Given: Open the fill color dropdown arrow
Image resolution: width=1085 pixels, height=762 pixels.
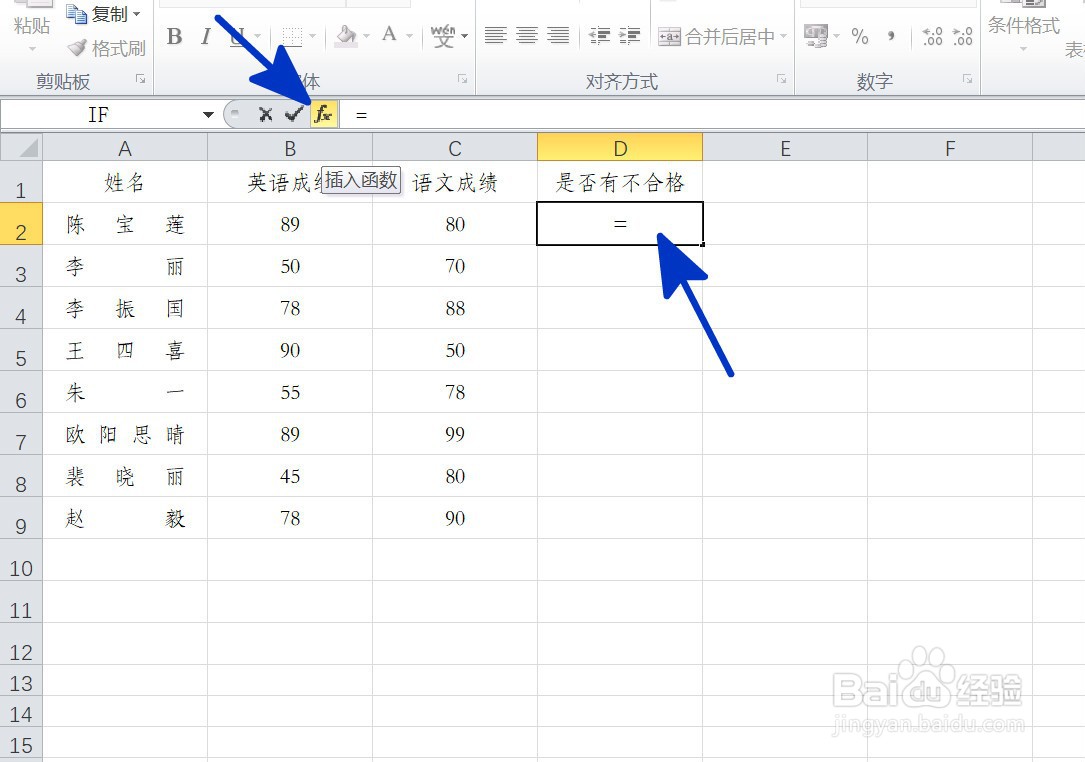Looking at the screenshot, I should coord(367,36).
